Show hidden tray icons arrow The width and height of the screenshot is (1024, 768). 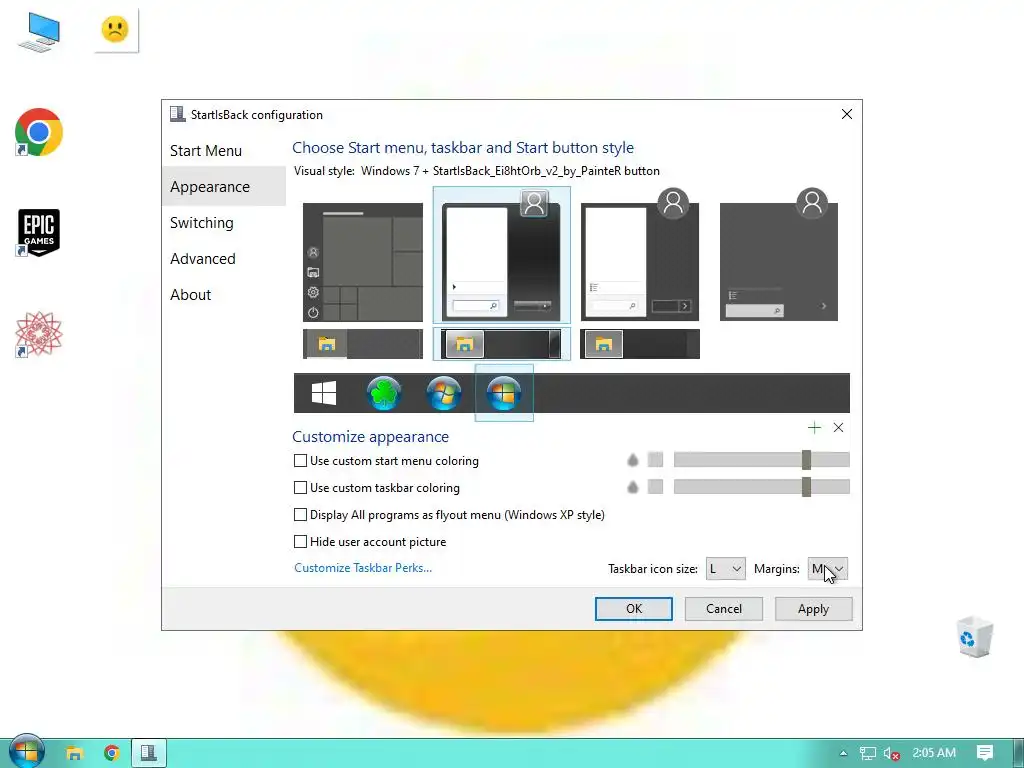coord(843,753)
